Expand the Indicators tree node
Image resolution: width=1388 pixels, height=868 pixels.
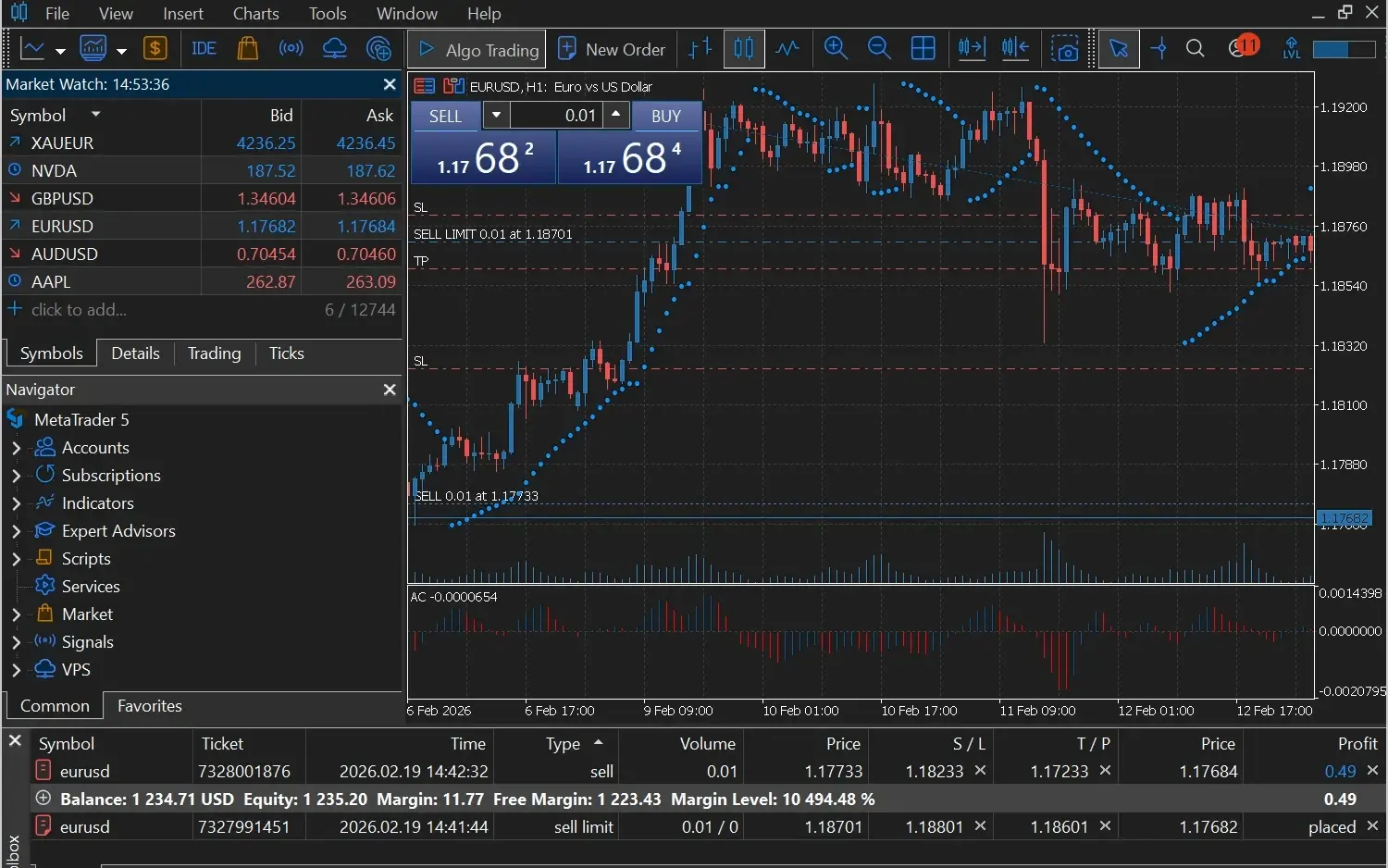[x=16, y=503]
